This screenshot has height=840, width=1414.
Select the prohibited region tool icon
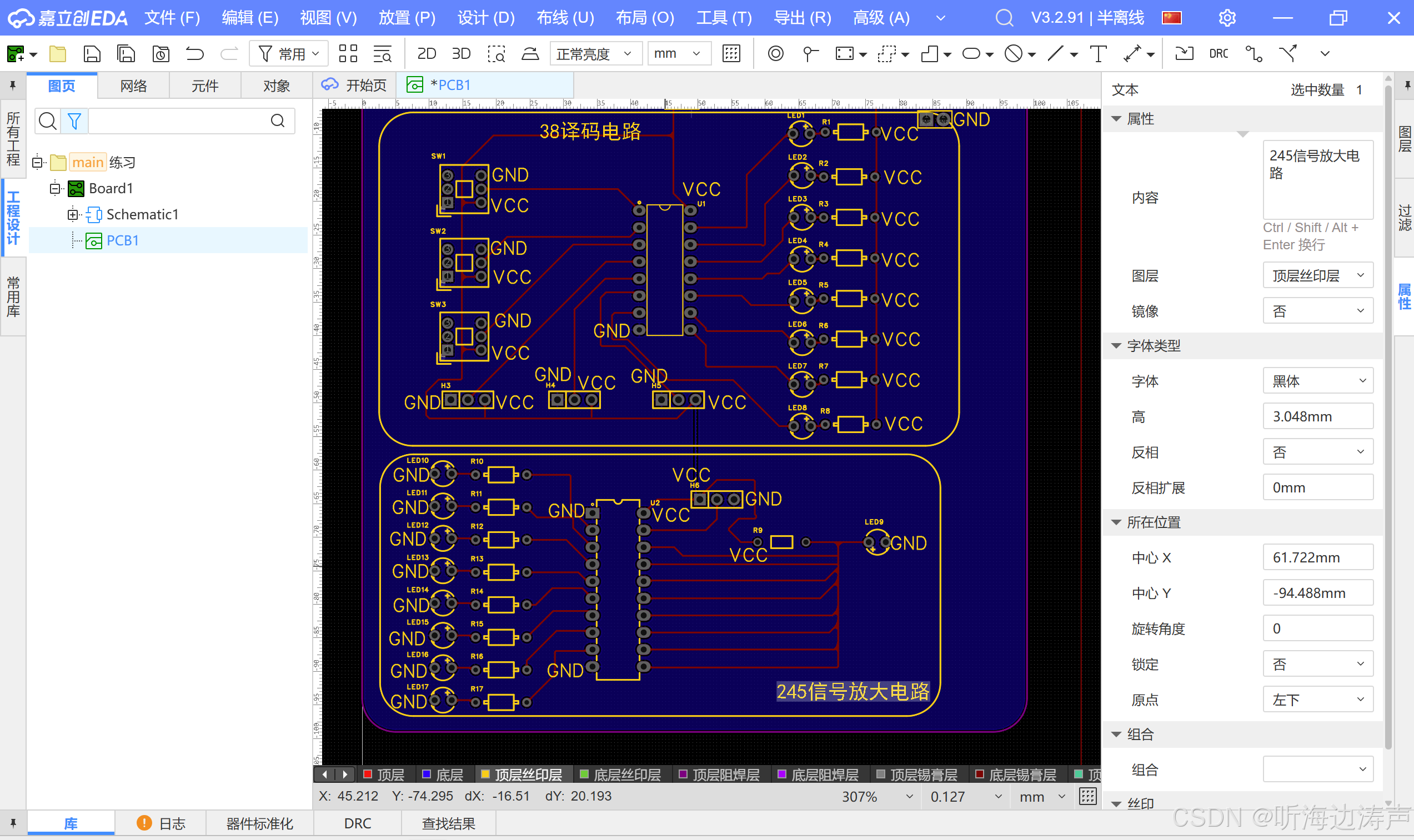[x=1013, y=54]
